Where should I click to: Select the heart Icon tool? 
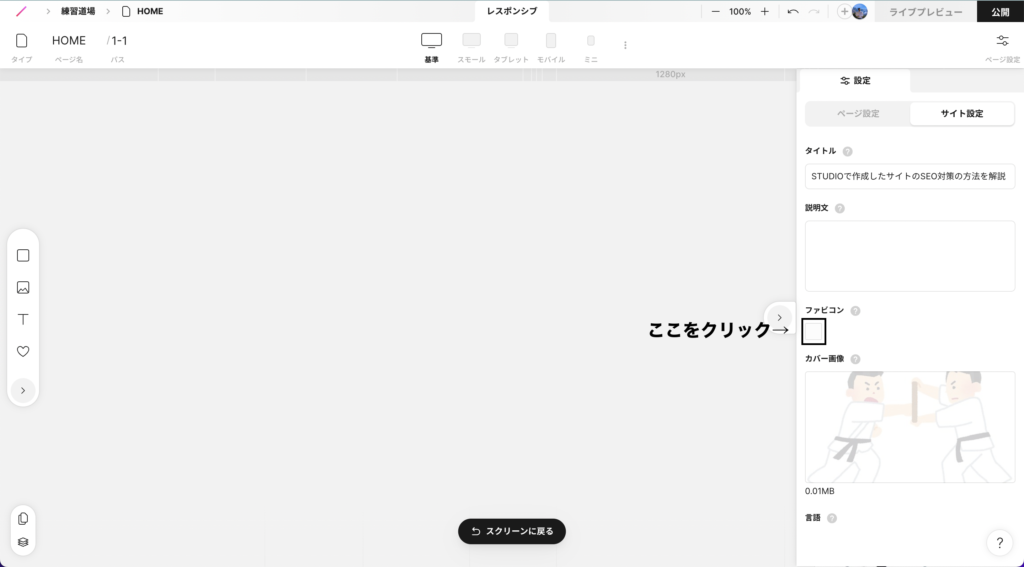(x=23, y=351)
